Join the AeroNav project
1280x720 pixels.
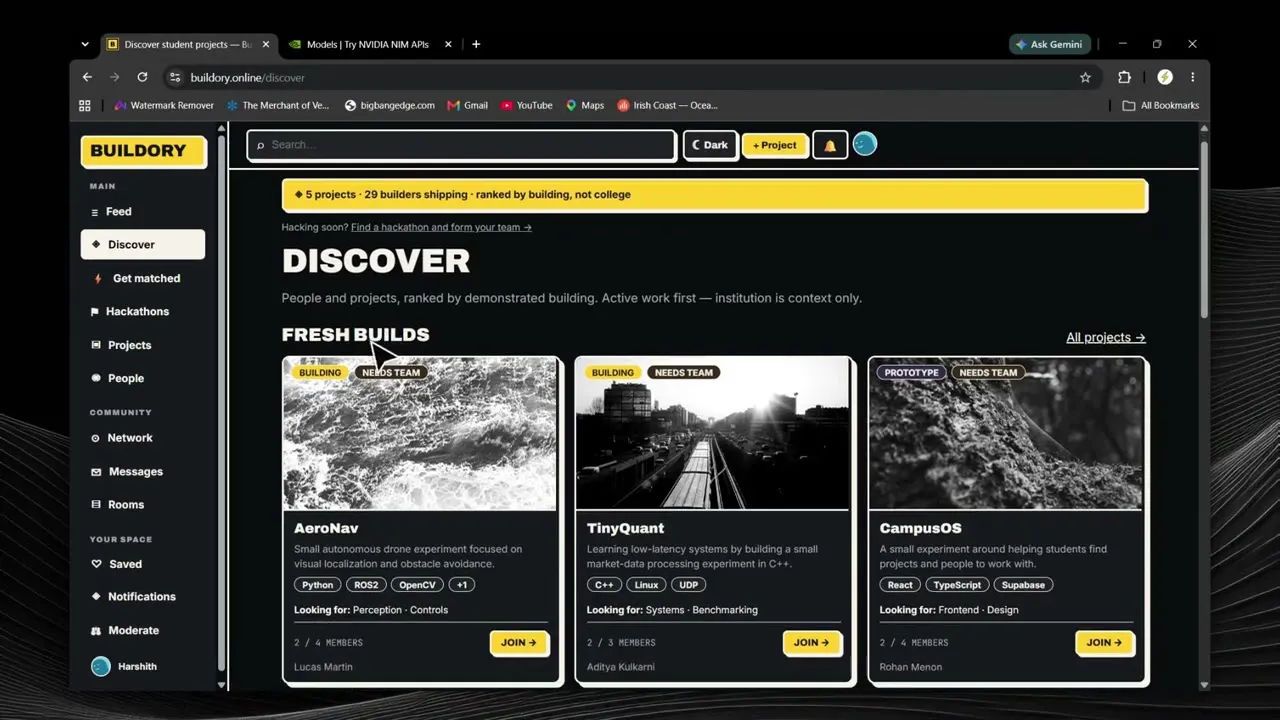[519, 643]
